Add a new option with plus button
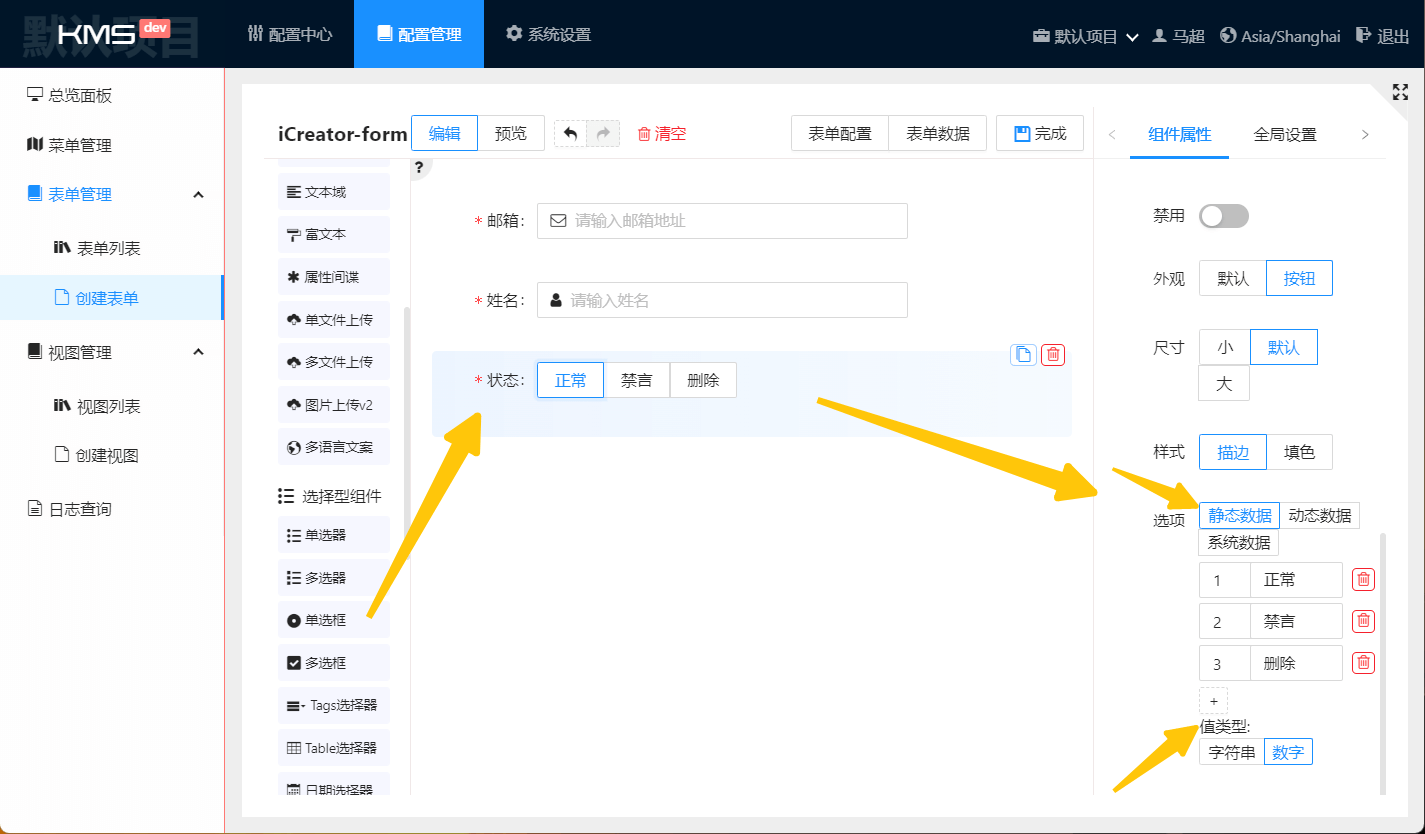1425x834 pixels. pyautogui.click(x=1213, y=701)
